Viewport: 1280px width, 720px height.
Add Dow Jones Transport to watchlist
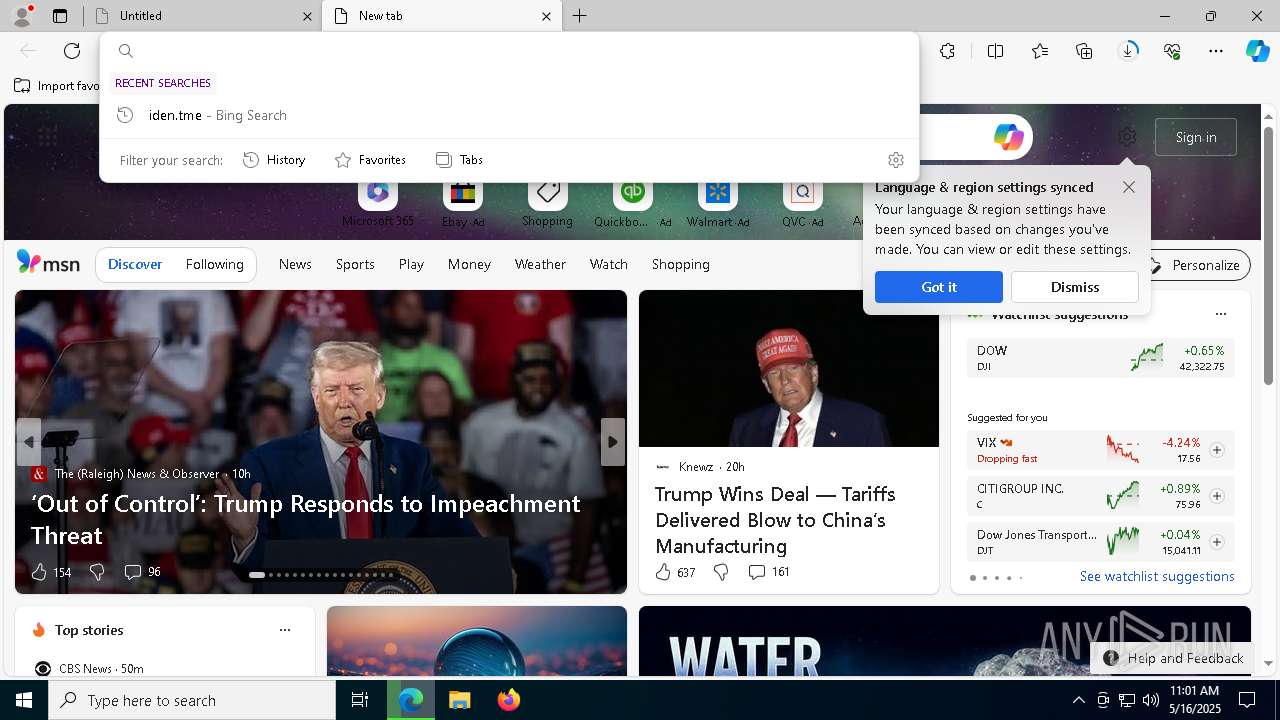click(1217, 542)
